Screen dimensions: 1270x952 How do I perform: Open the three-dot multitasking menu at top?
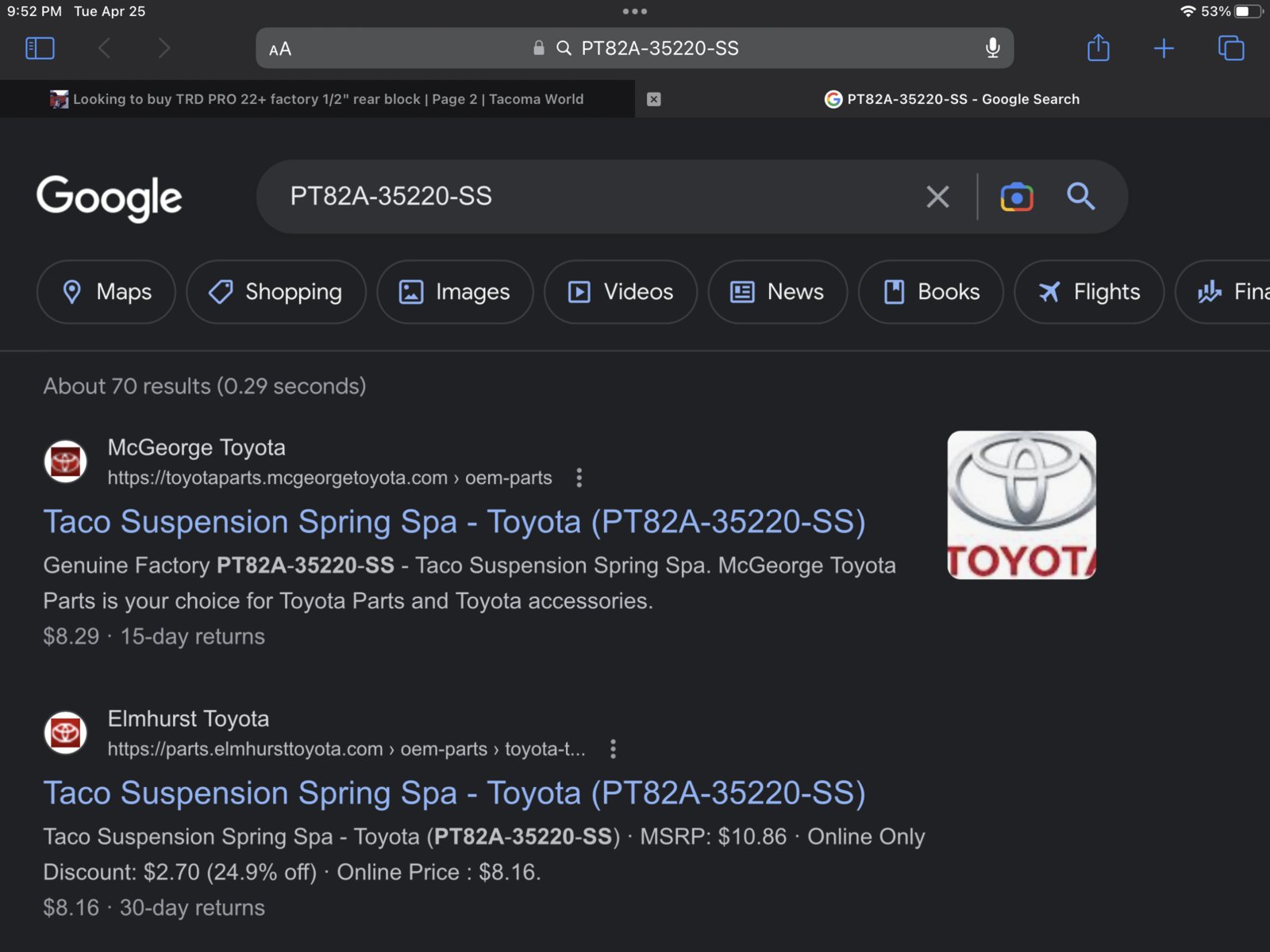[635, 11]
